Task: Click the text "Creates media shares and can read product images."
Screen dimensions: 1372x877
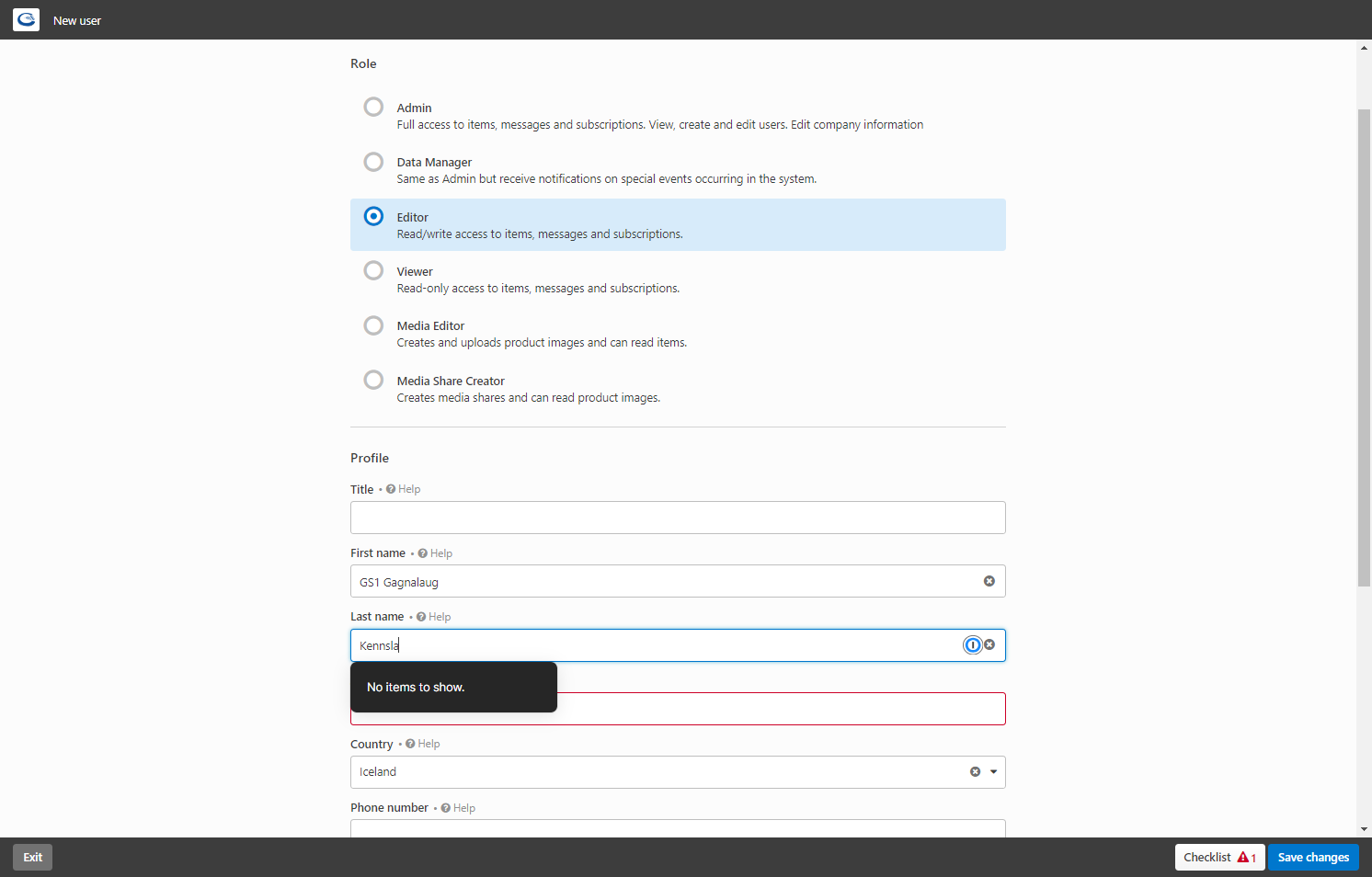Action: pos(529,398)
